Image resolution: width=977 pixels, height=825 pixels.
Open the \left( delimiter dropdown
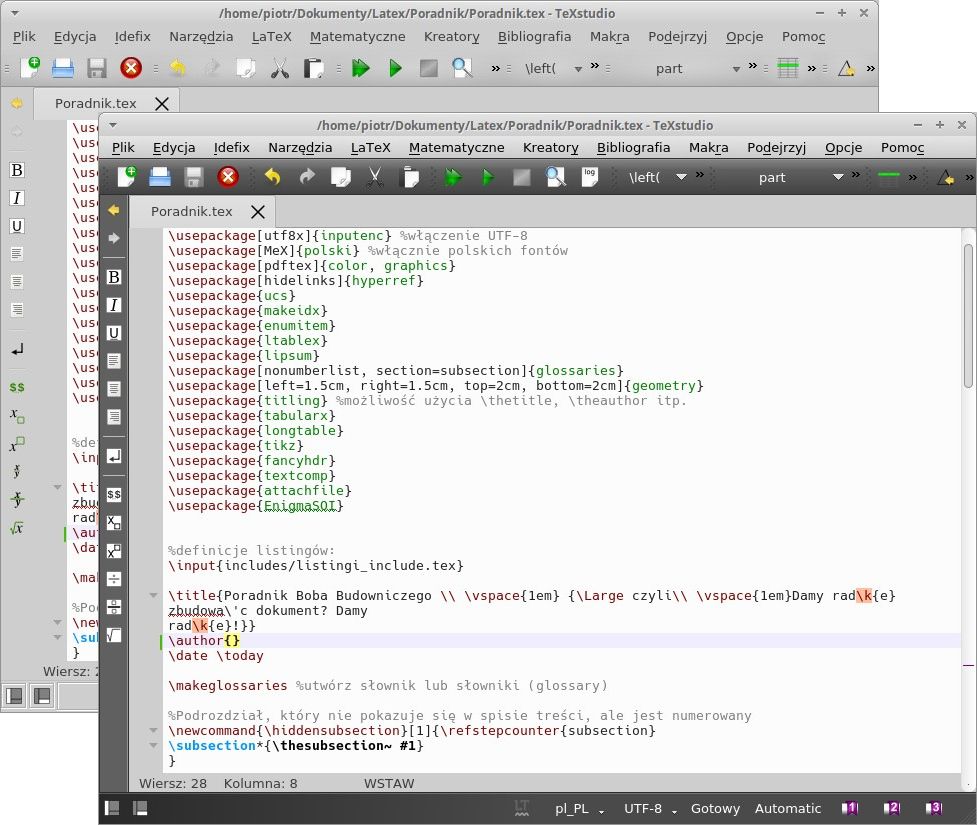(681, 177)
